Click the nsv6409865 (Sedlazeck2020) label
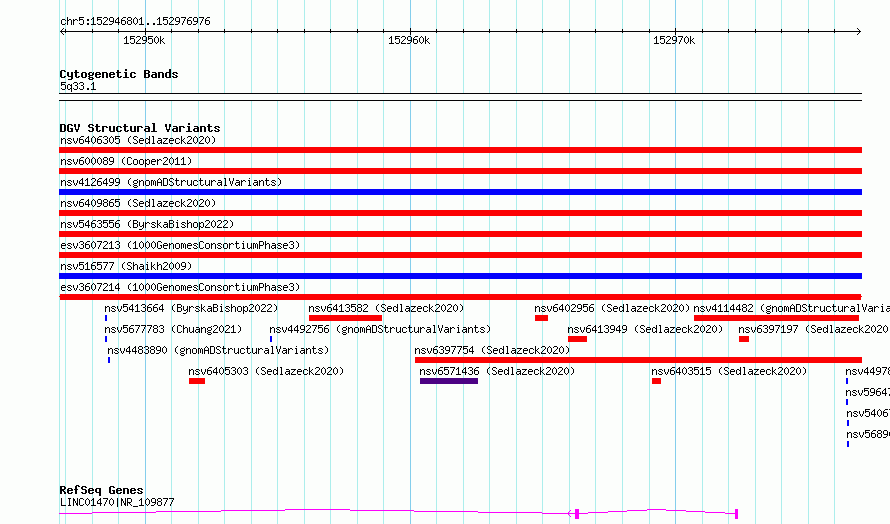This screenshot has width=890, height=524. pyautogui.click(x=138, y=203)
